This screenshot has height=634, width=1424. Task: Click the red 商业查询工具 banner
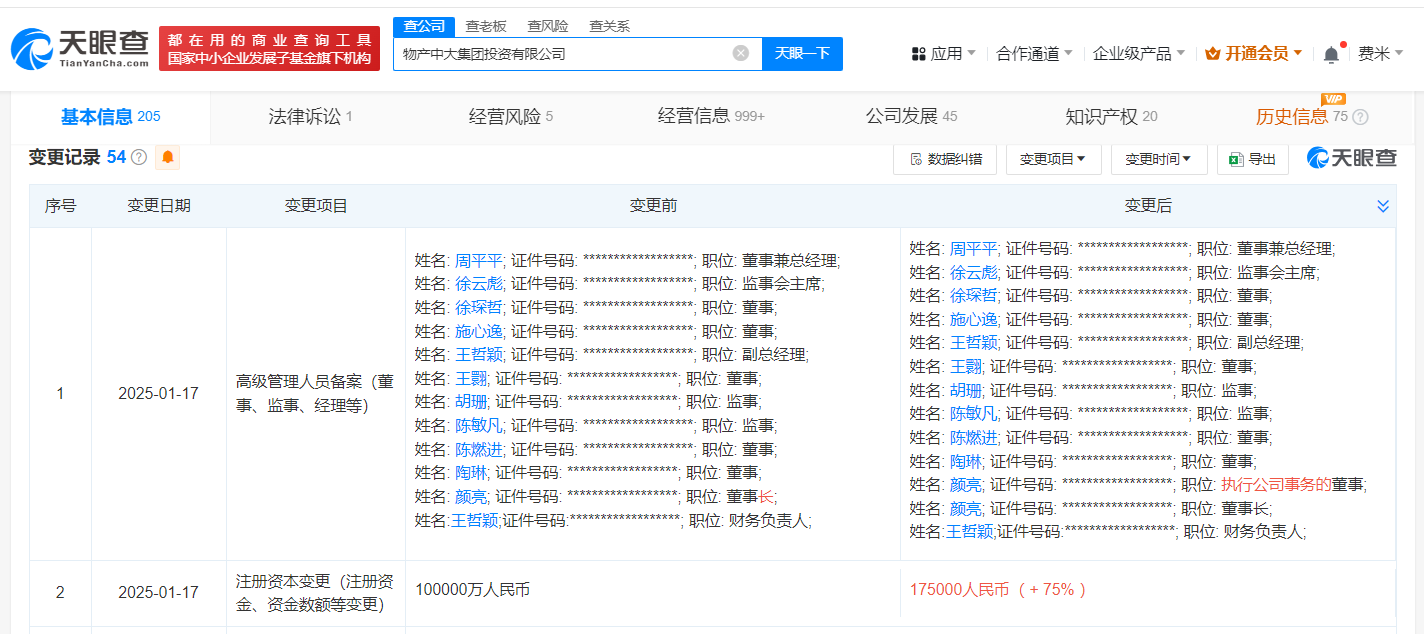click(270, 48)
